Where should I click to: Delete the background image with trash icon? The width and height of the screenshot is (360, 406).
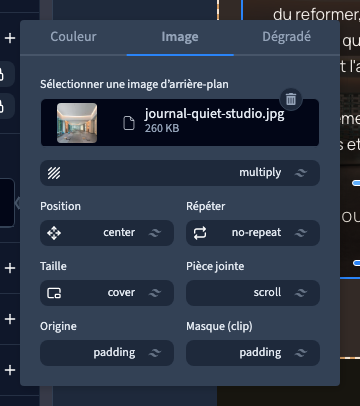point(291,99)
